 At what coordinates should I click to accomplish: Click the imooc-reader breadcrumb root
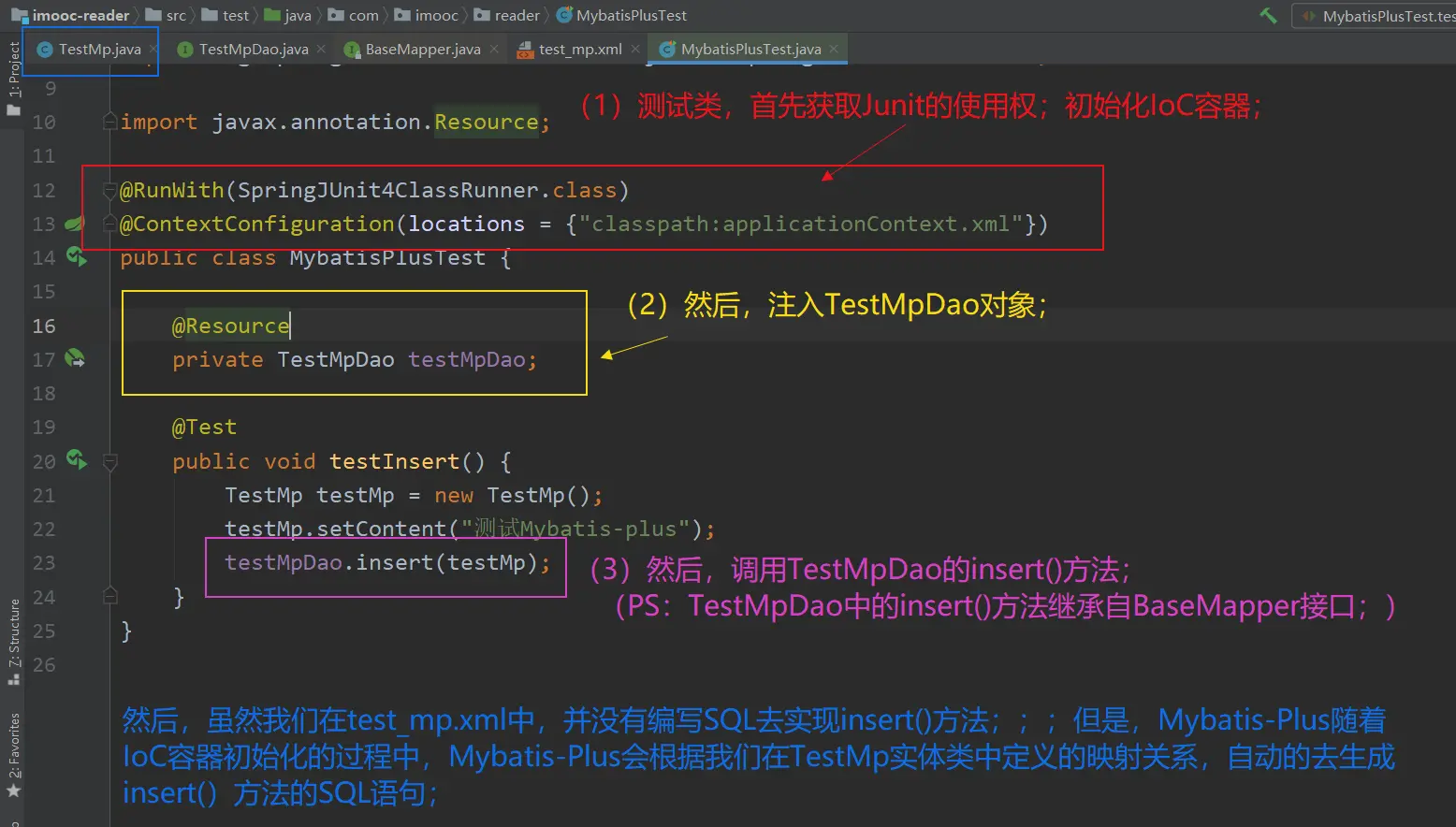point(80,16)
